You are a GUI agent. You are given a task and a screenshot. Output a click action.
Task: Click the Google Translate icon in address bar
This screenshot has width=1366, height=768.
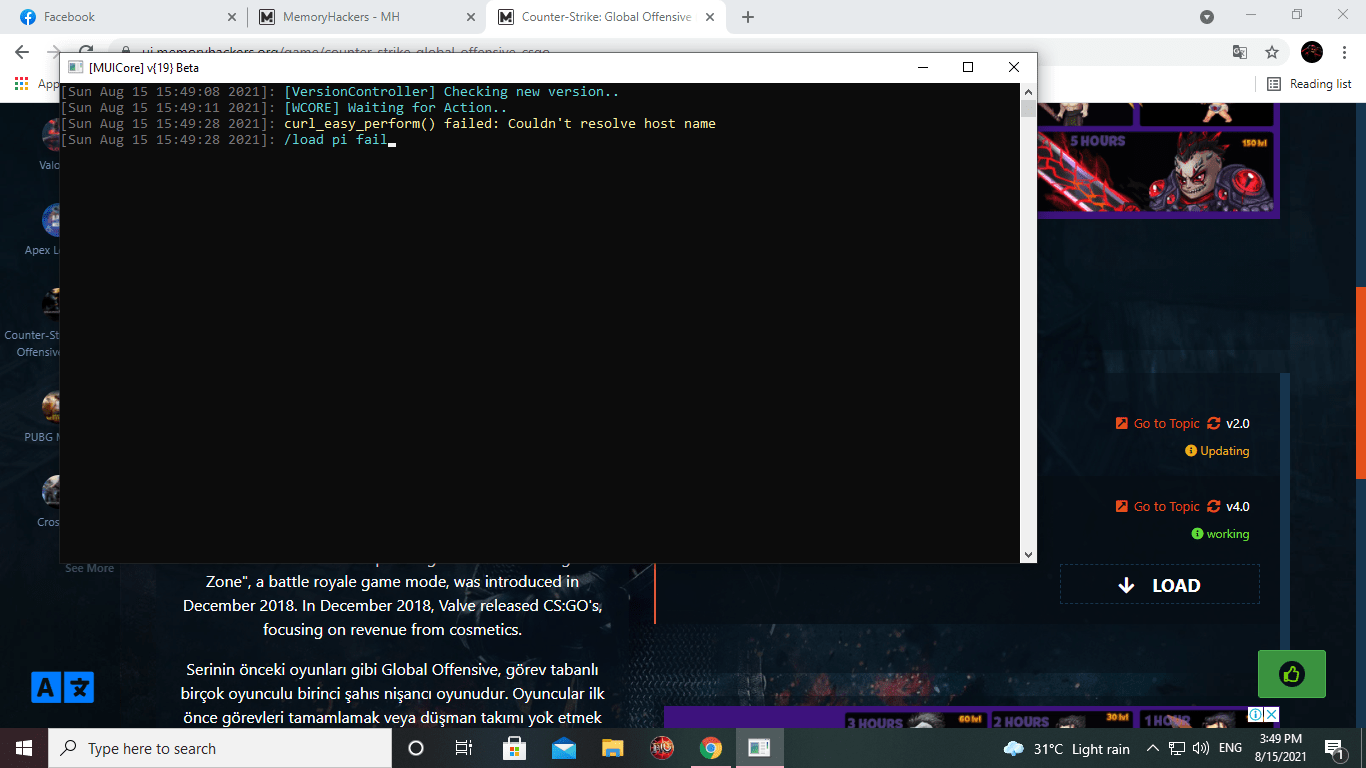(x=1240, y=52)
